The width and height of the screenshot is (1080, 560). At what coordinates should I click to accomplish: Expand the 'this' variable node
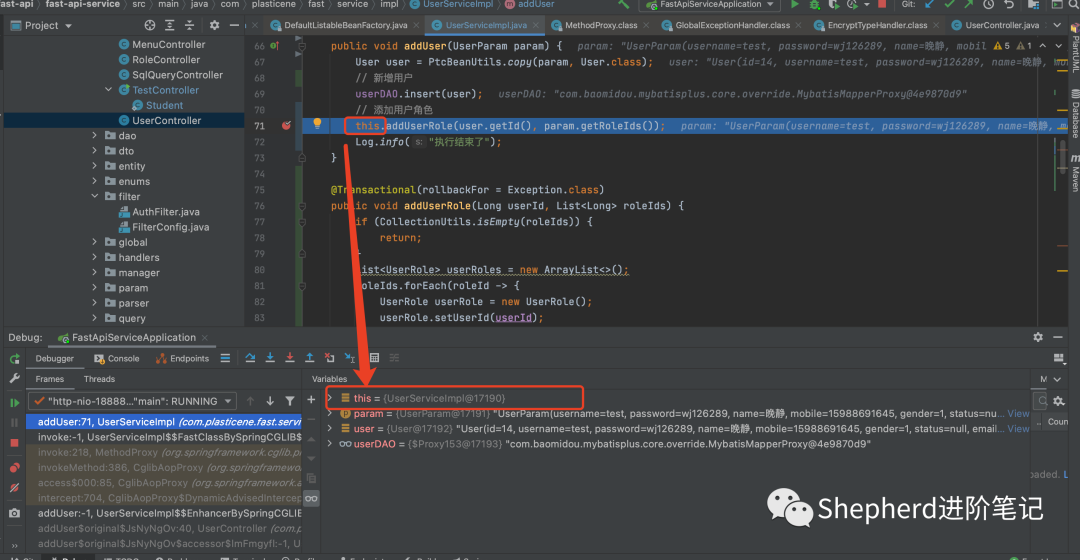[x=330, y=398]
